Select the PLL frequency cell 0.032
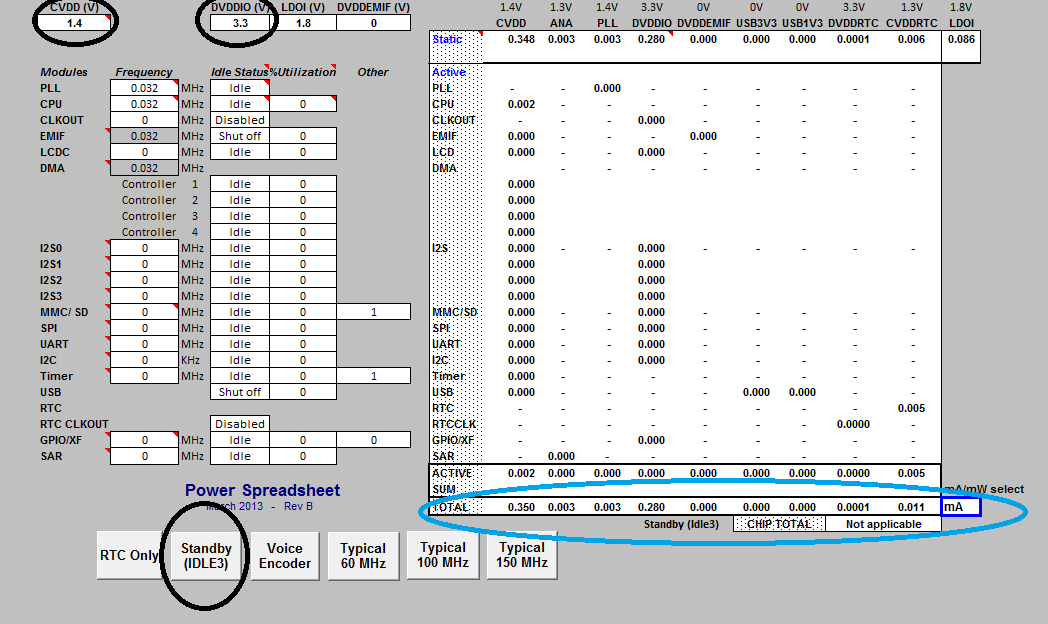 [x=144, y=88]
